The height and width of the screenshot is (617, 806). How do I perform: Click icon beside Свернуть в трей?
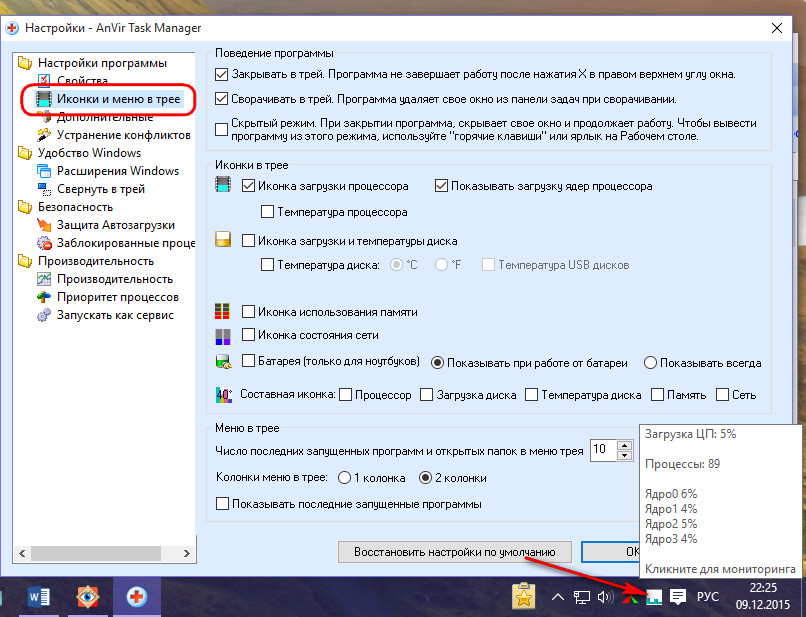[44, 189]
